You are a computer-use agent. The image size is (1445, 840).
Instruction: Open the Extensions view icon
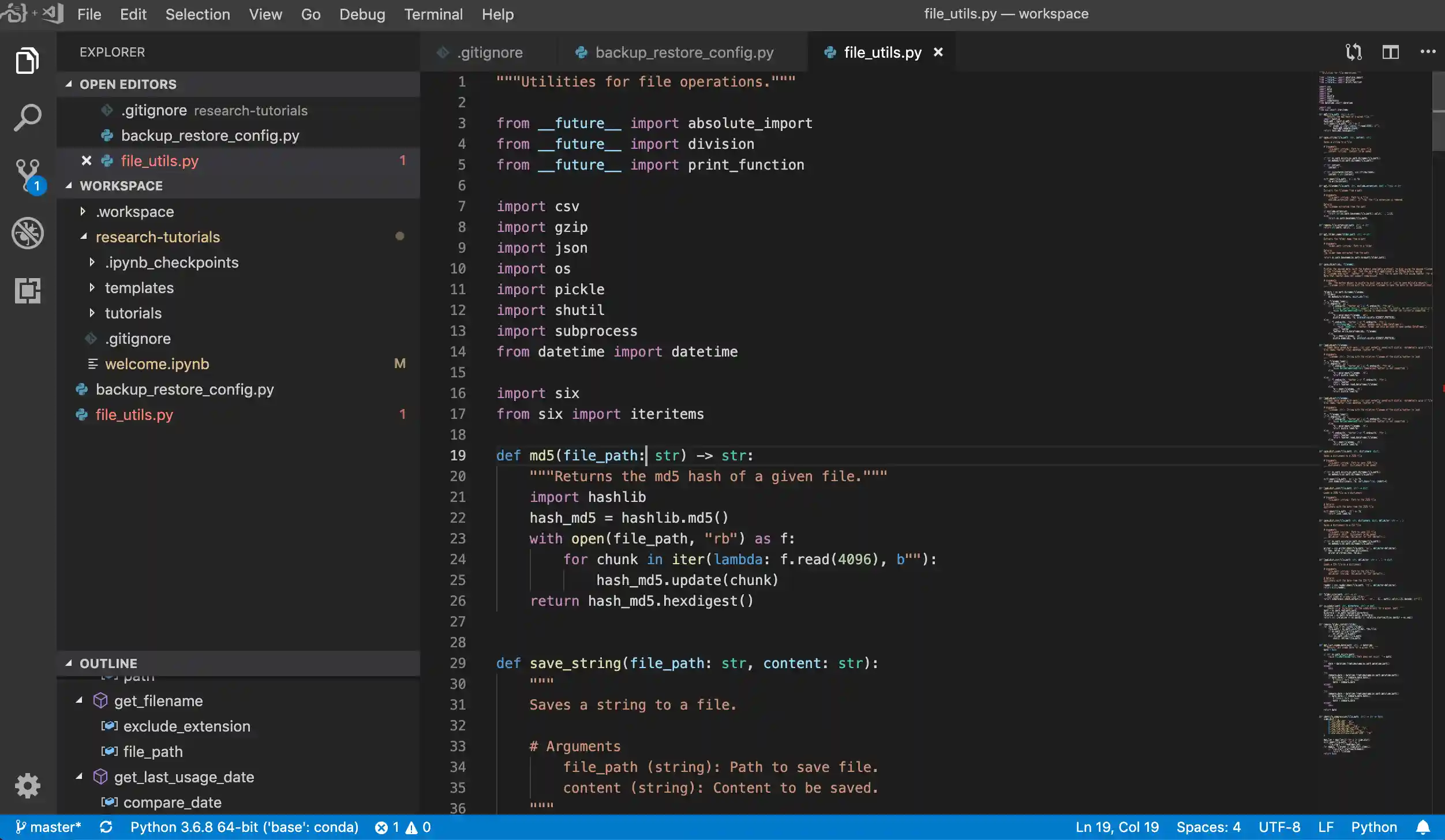pyautogui.click(x=27, y=290)
